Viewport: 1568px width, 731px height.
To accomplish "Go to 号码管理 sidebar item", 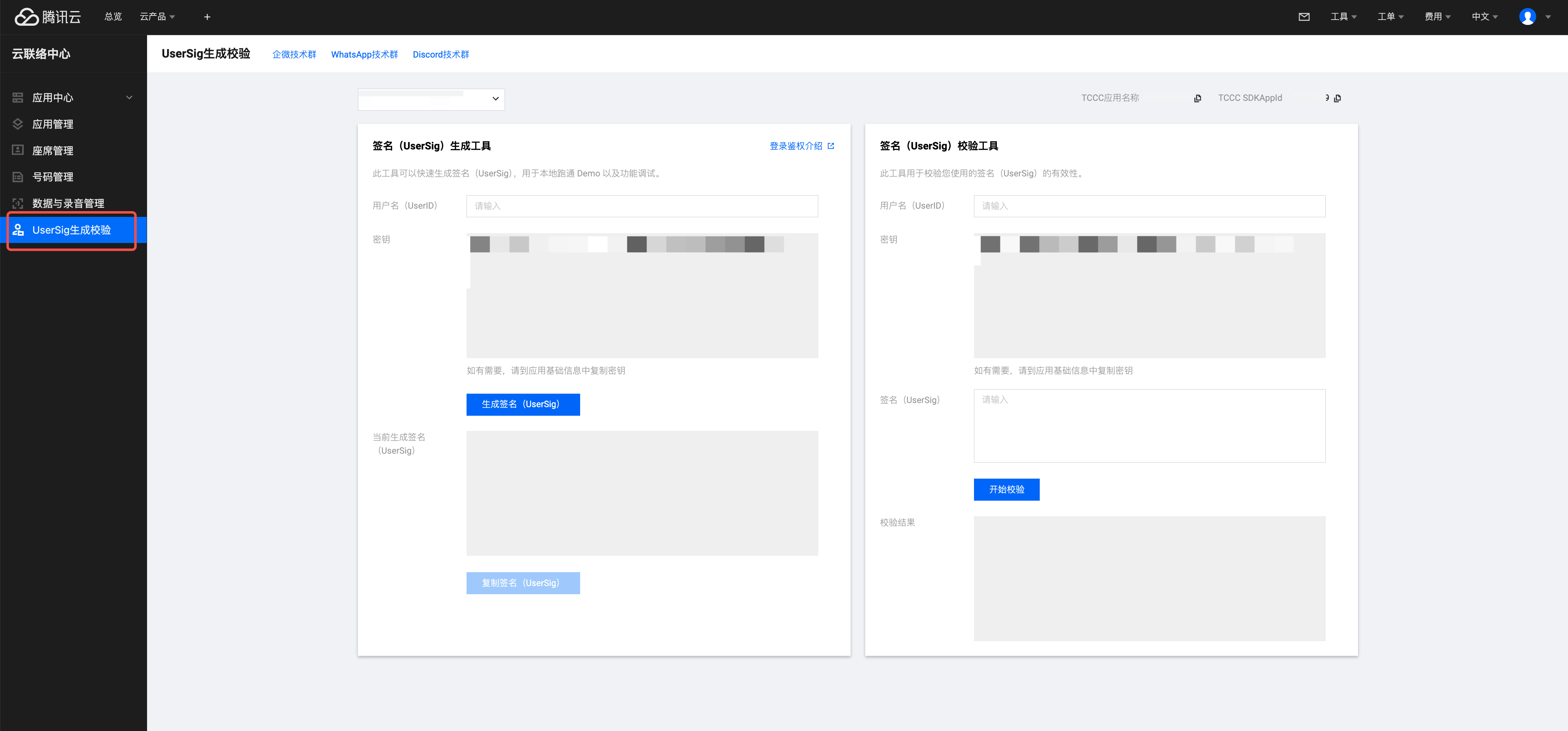I will tap(53, 177).
